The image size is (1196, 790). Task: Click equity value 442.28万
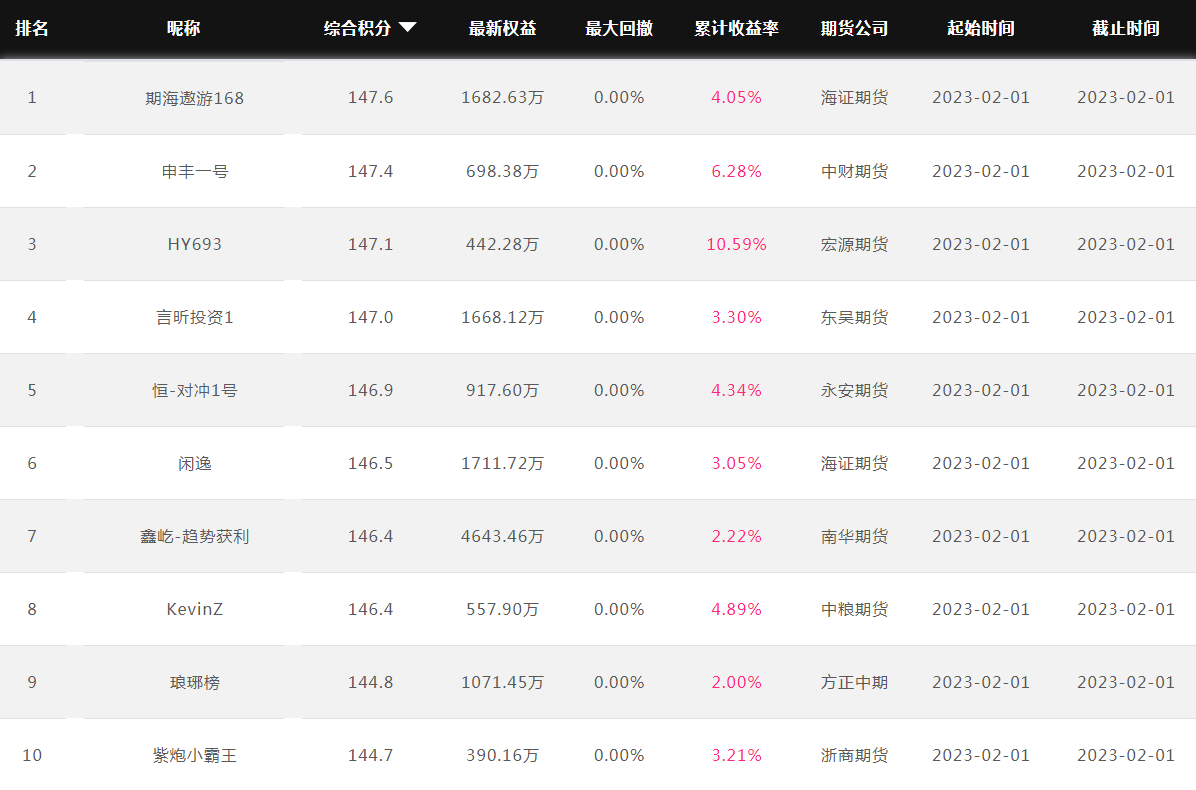click(x=502, y=244)
